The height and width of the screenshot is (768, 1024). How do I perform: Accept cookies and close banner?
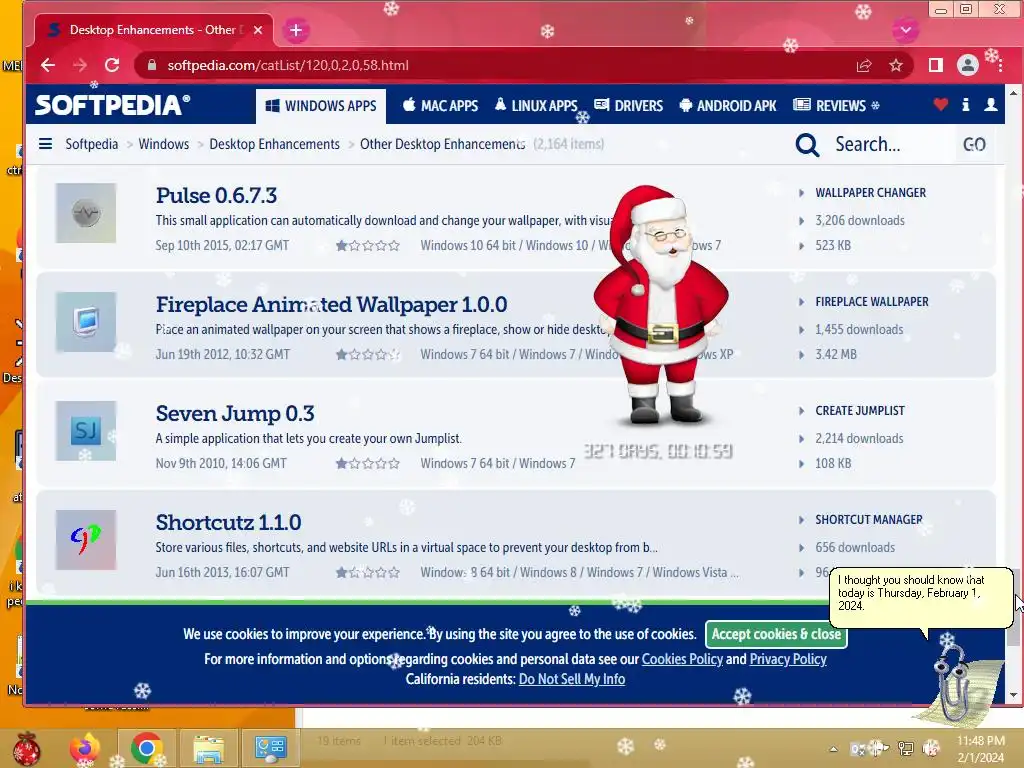(776, 634)
